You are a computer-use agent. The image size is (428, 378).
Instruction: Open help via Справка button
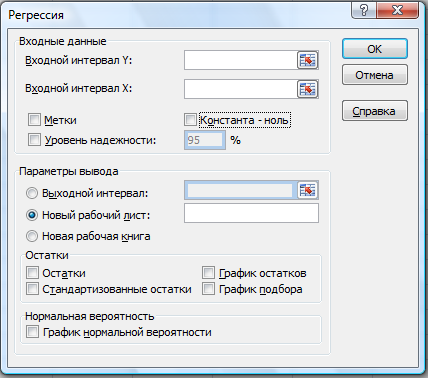tap(375, 111)
